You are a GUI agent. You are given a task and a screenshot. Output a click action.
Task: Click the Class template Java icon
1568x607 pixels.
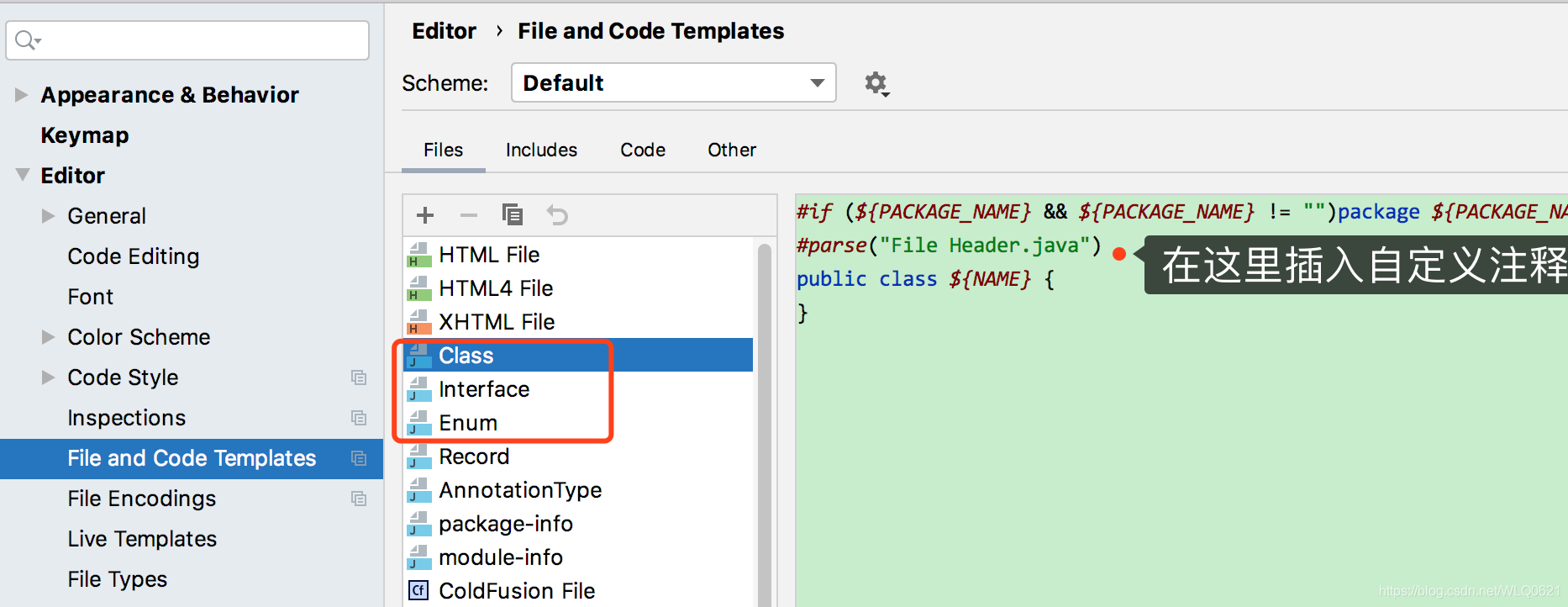tap(418, 356)
